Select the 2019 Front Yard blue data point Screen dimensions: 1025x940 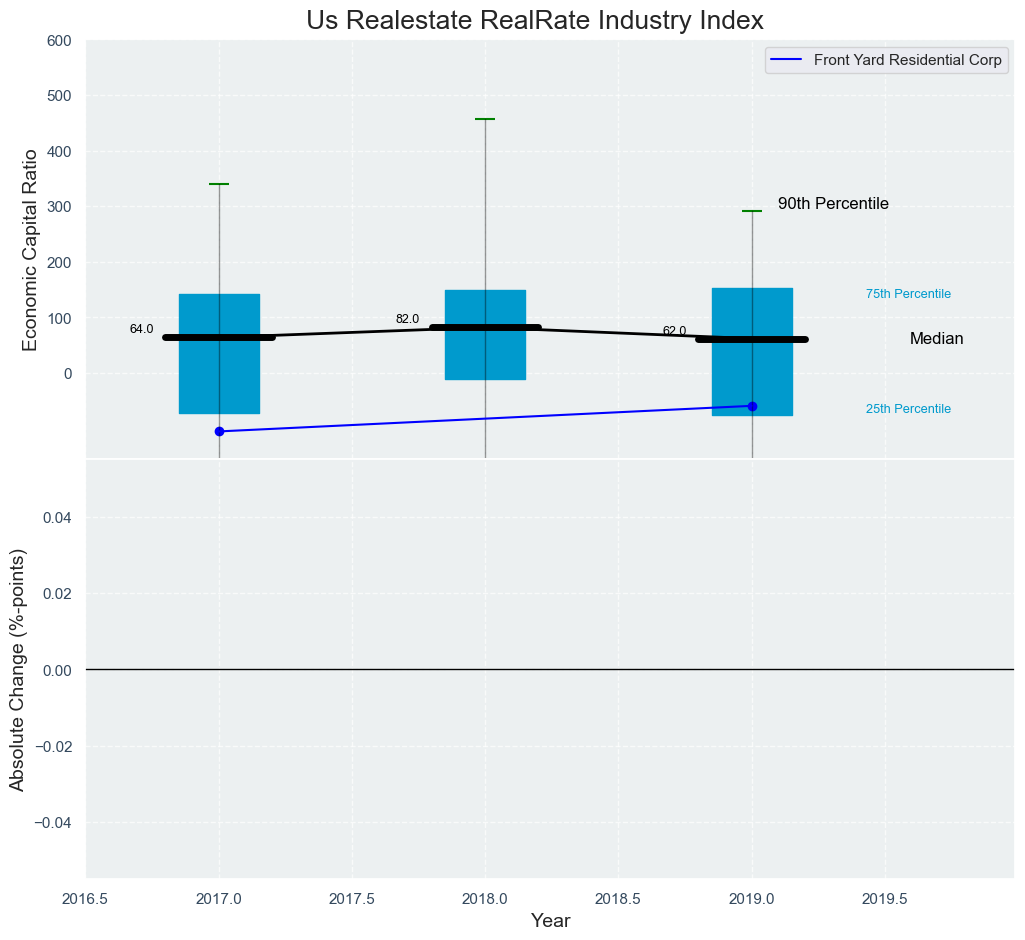(752, 406)
